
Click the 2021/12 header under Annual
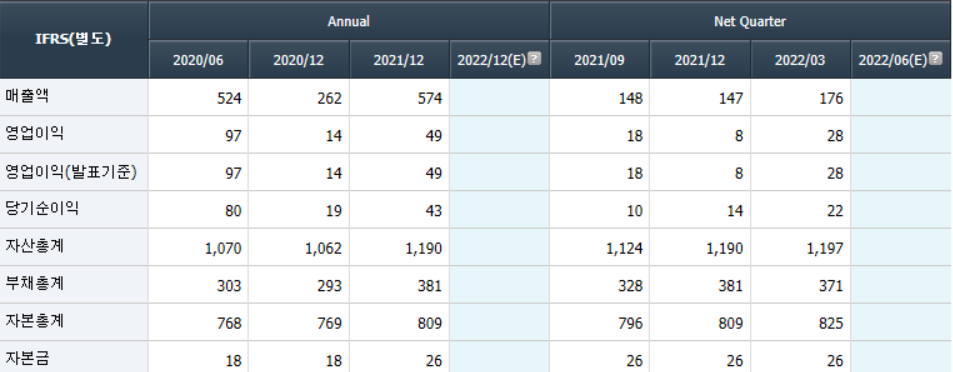399,60
